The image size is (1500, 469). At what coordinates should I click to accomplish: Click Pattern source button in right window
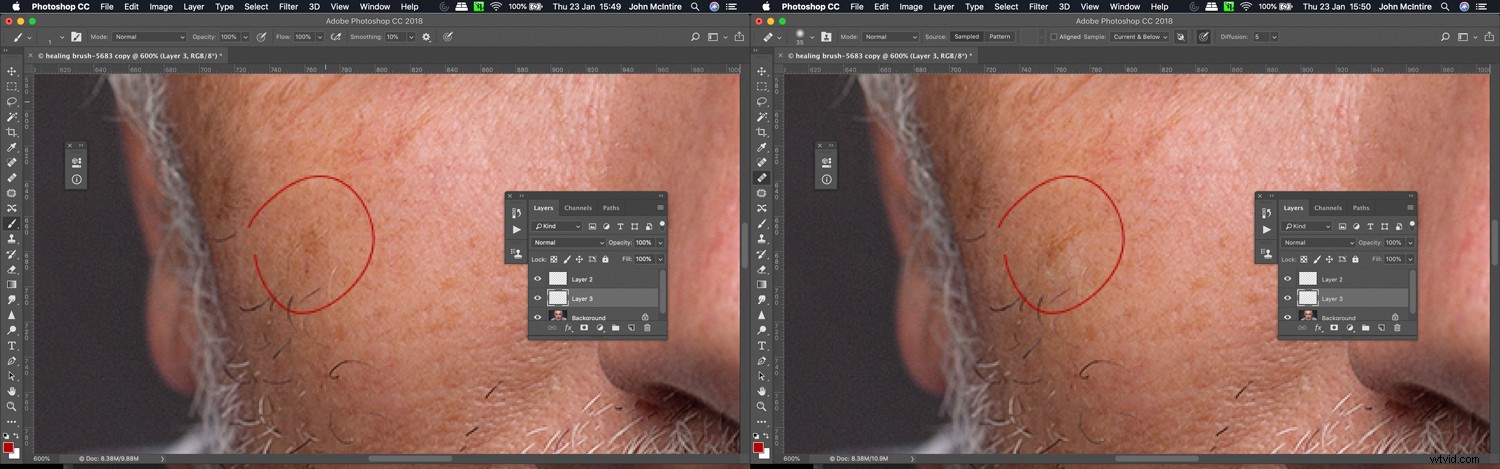(x=999, y=37)
